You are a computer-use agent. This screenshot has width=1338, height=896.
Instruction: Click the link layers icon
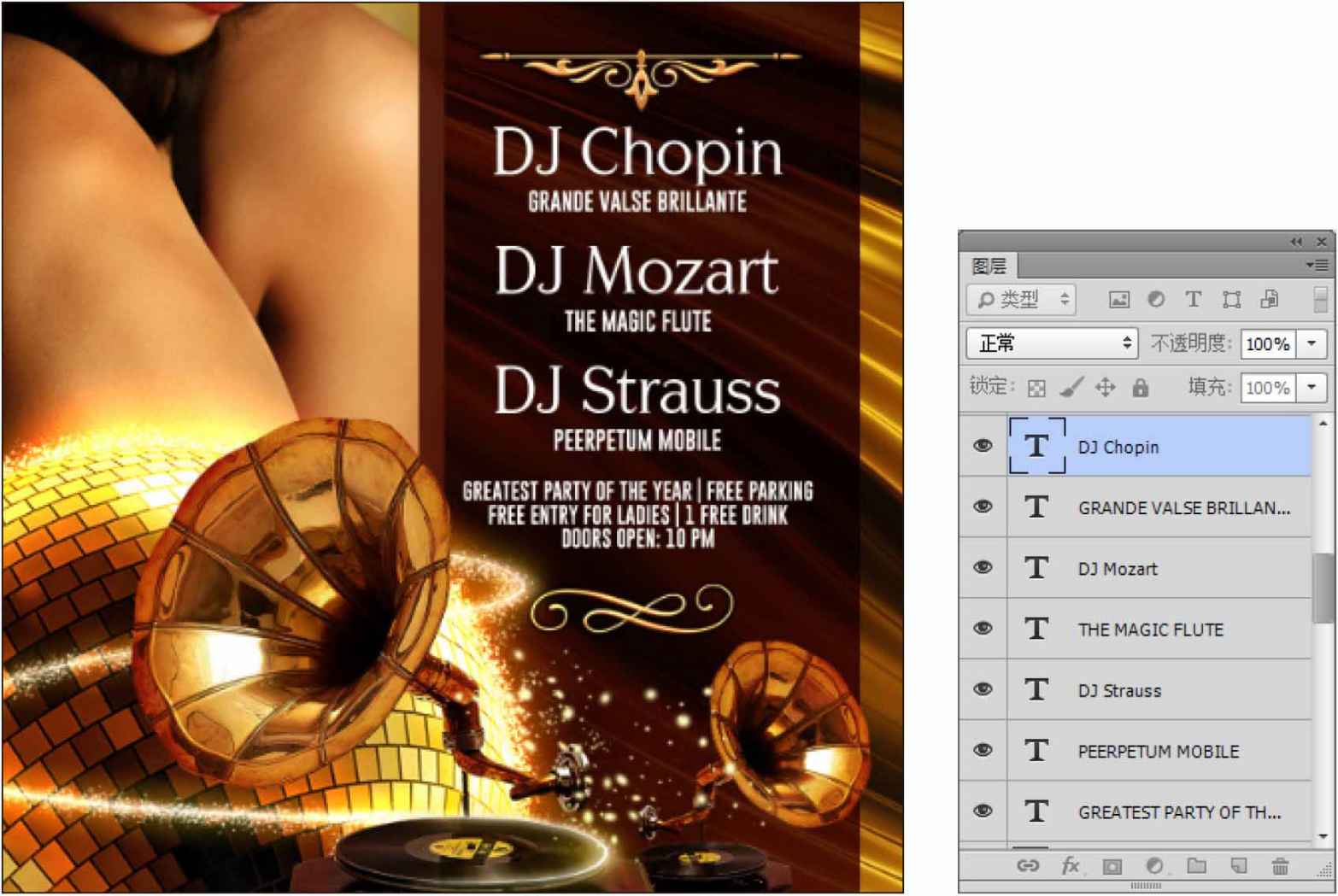(x=1028, y=866)
